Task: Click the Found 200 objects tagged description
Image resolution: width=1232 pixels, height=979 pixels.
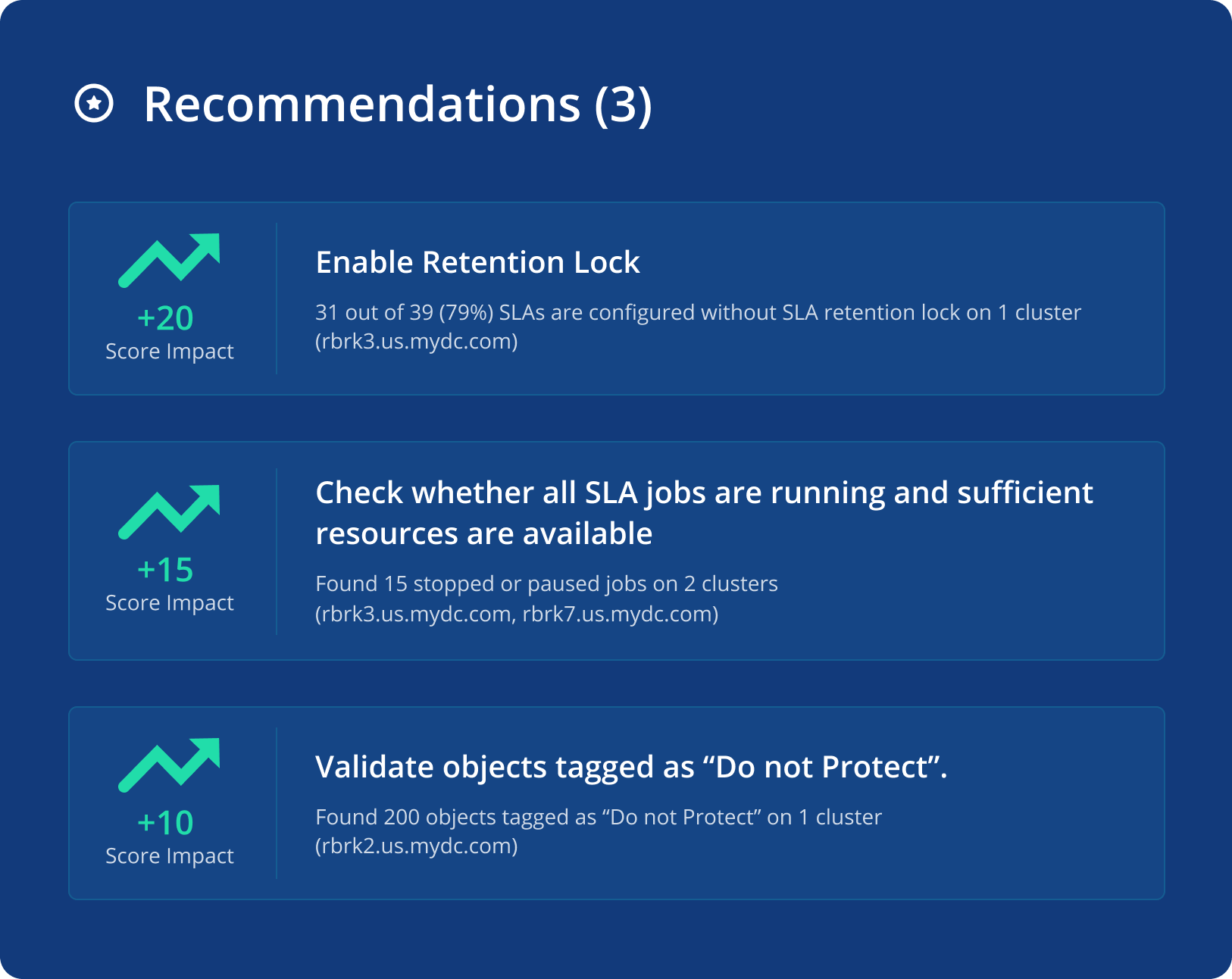Action: pos(599,817)
